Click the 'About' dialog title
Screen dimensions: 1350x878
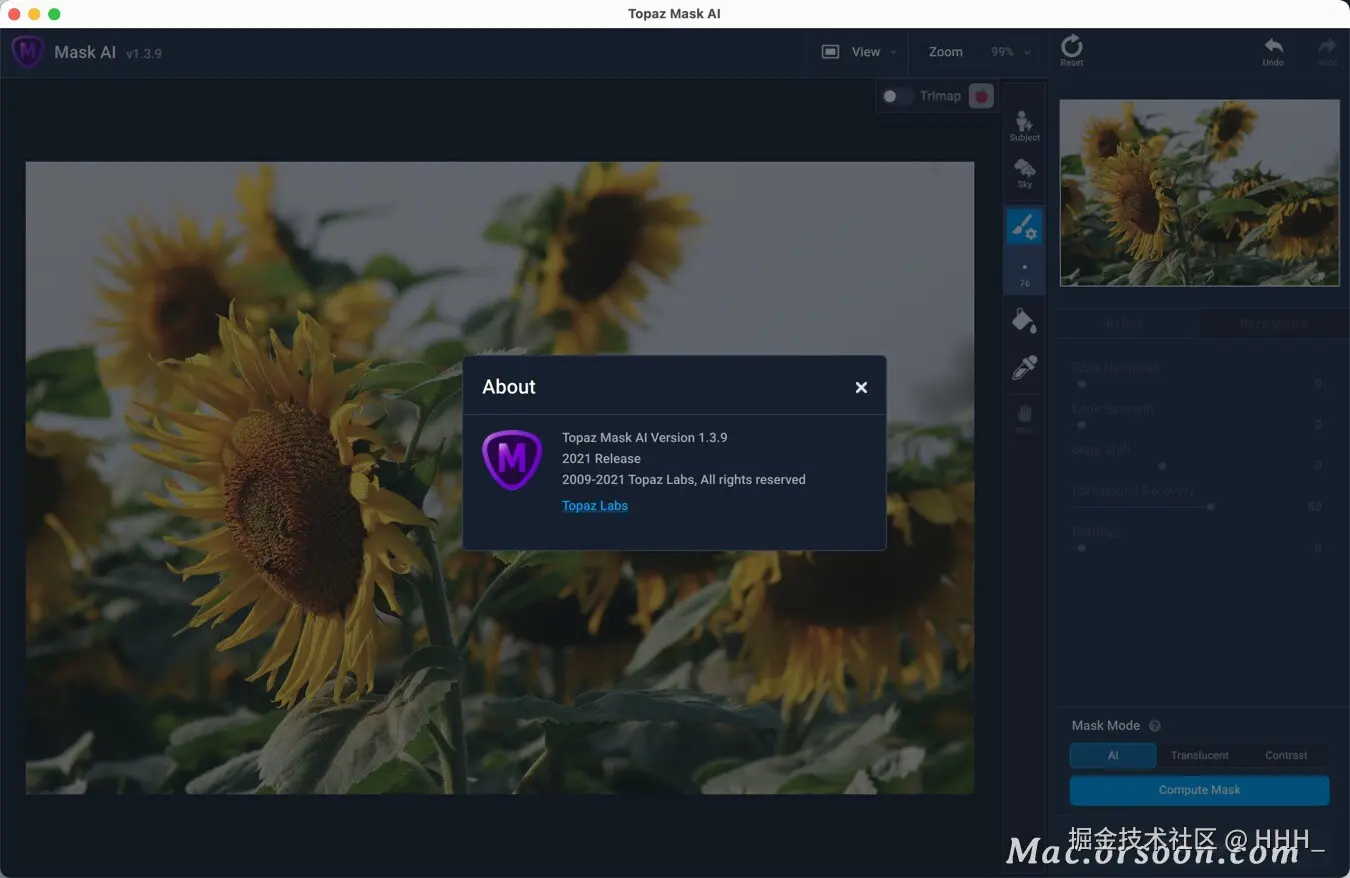tap(509, 387)
